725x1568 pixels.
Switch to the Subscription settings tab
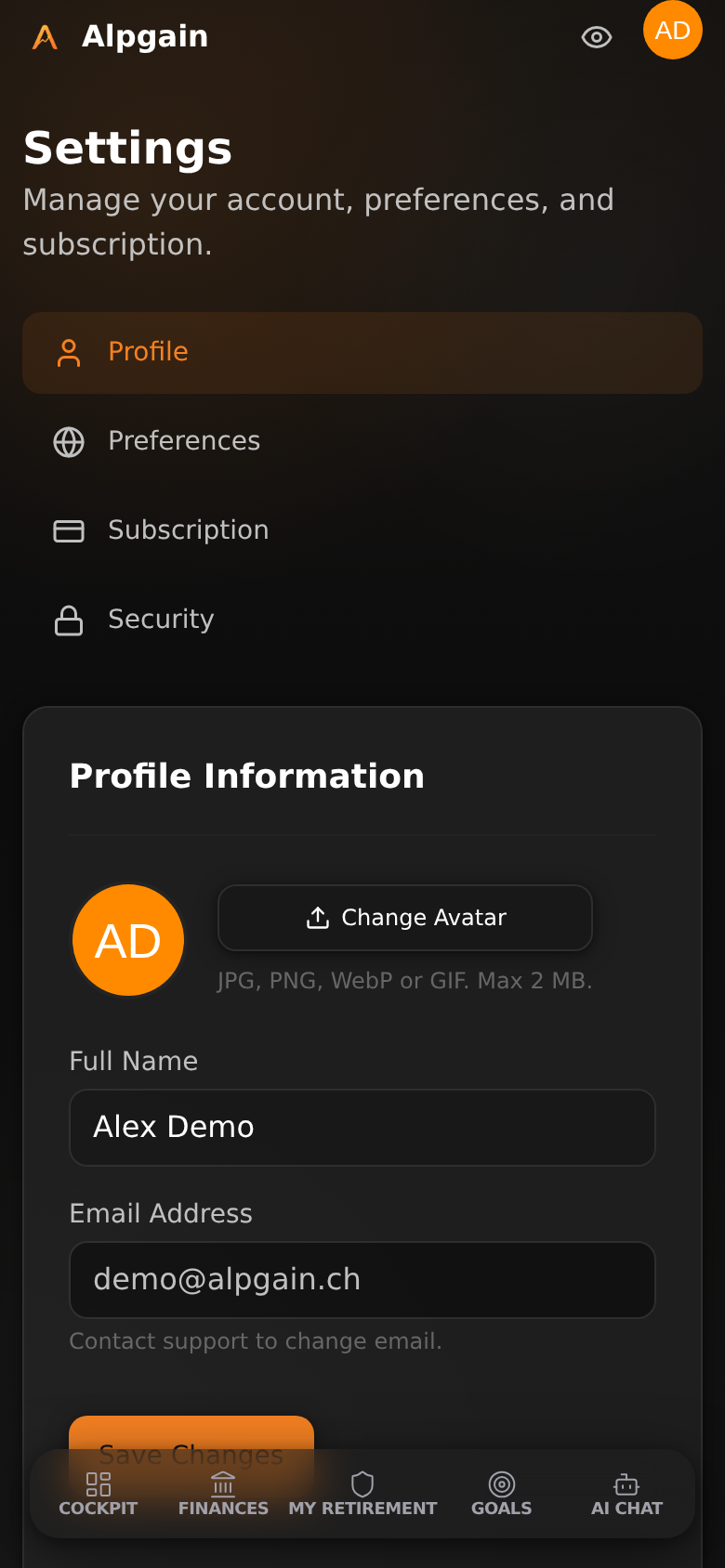click(x=362, y=531)
